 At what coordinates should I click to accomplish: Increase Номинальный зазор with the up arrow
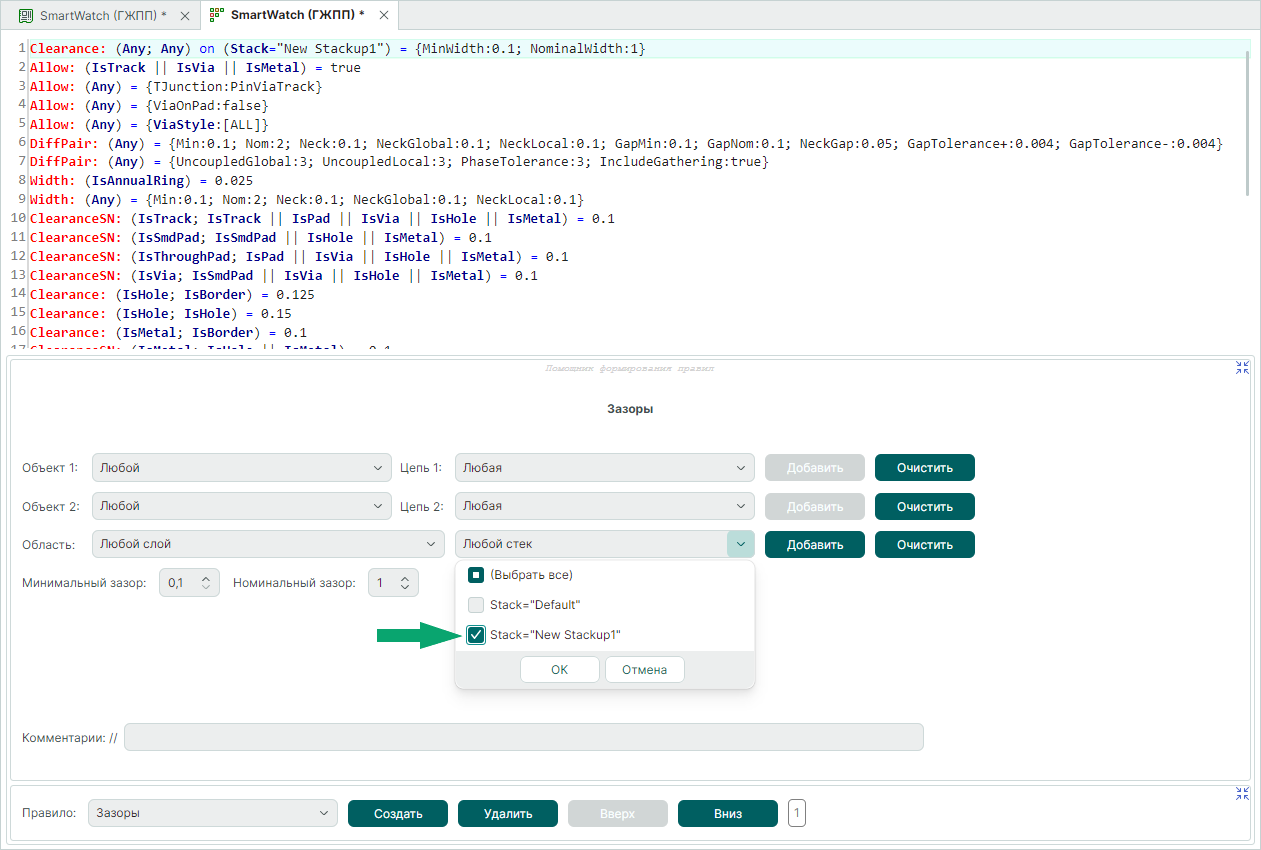pyautogui.click(x=405, y=577)
